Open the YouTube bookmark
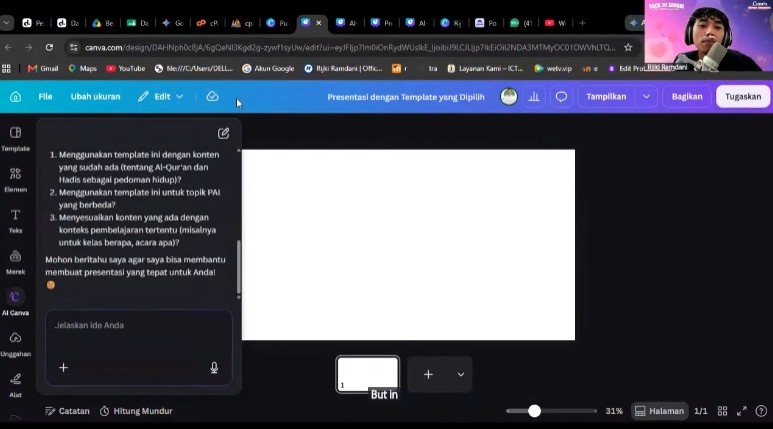 [x=126, y=69]
